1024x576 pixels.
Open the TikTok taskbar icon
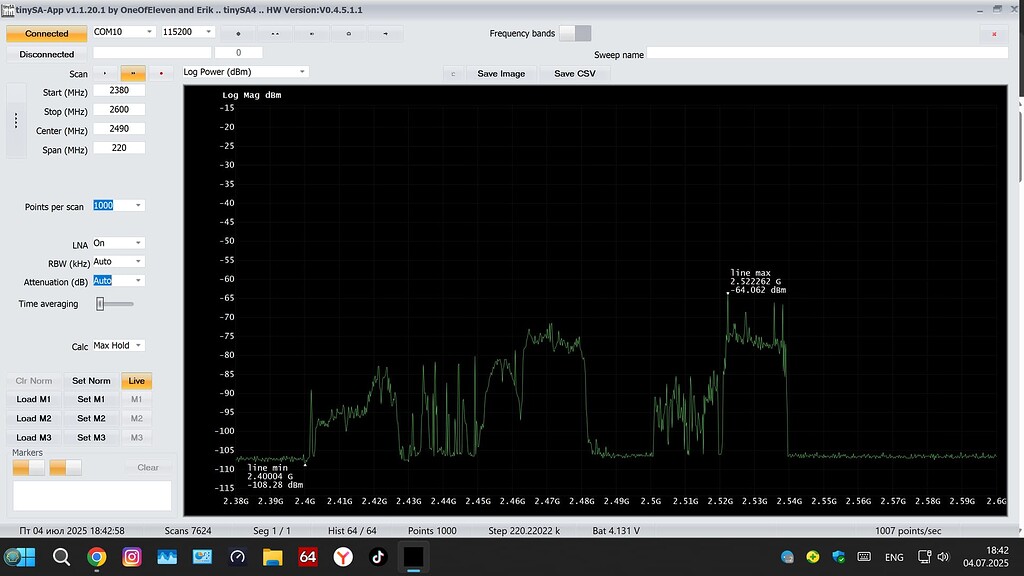pyautogui.click(x=377, y=557)
